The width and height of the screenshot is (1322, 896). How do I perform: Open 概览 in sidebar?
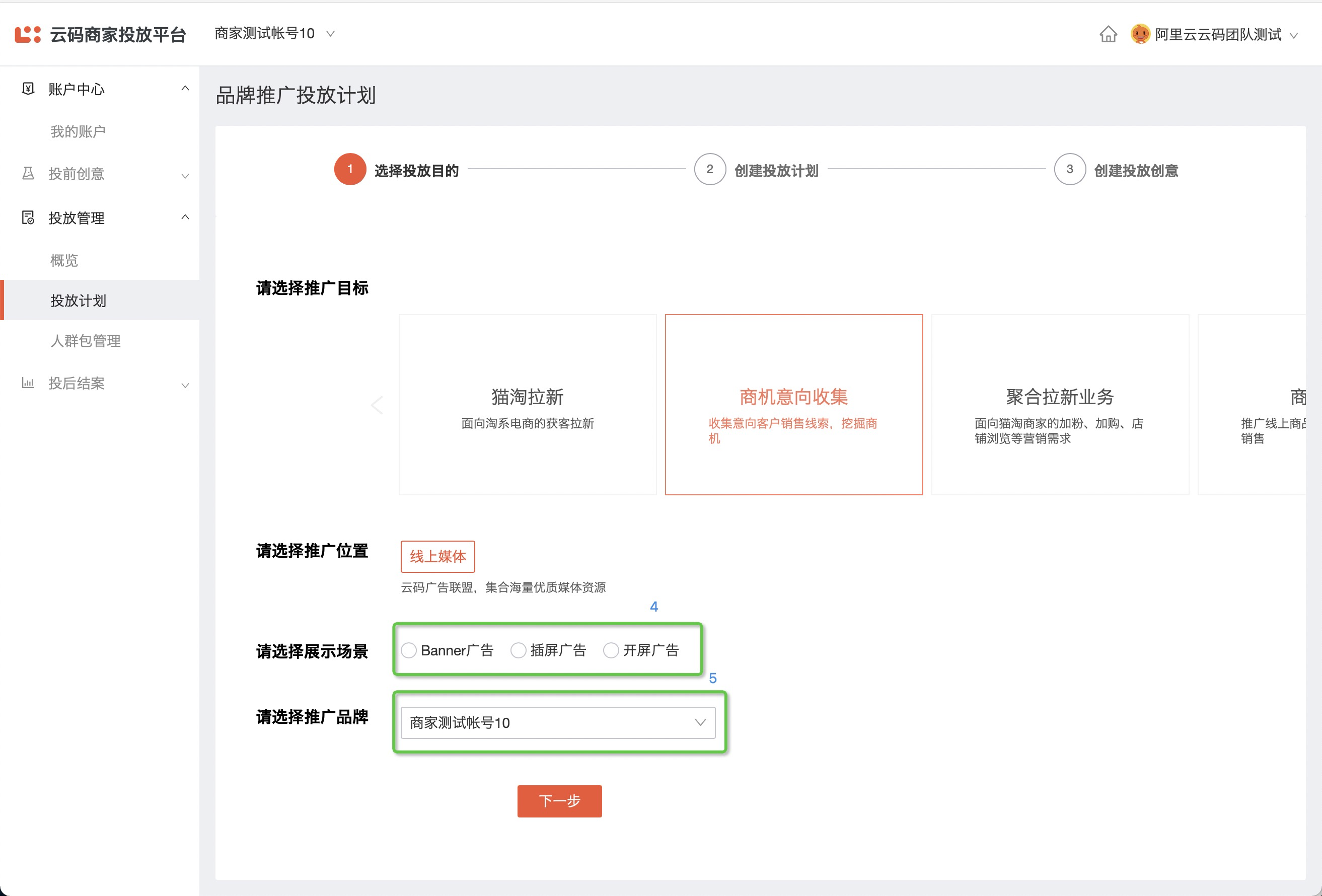point(64,260)
